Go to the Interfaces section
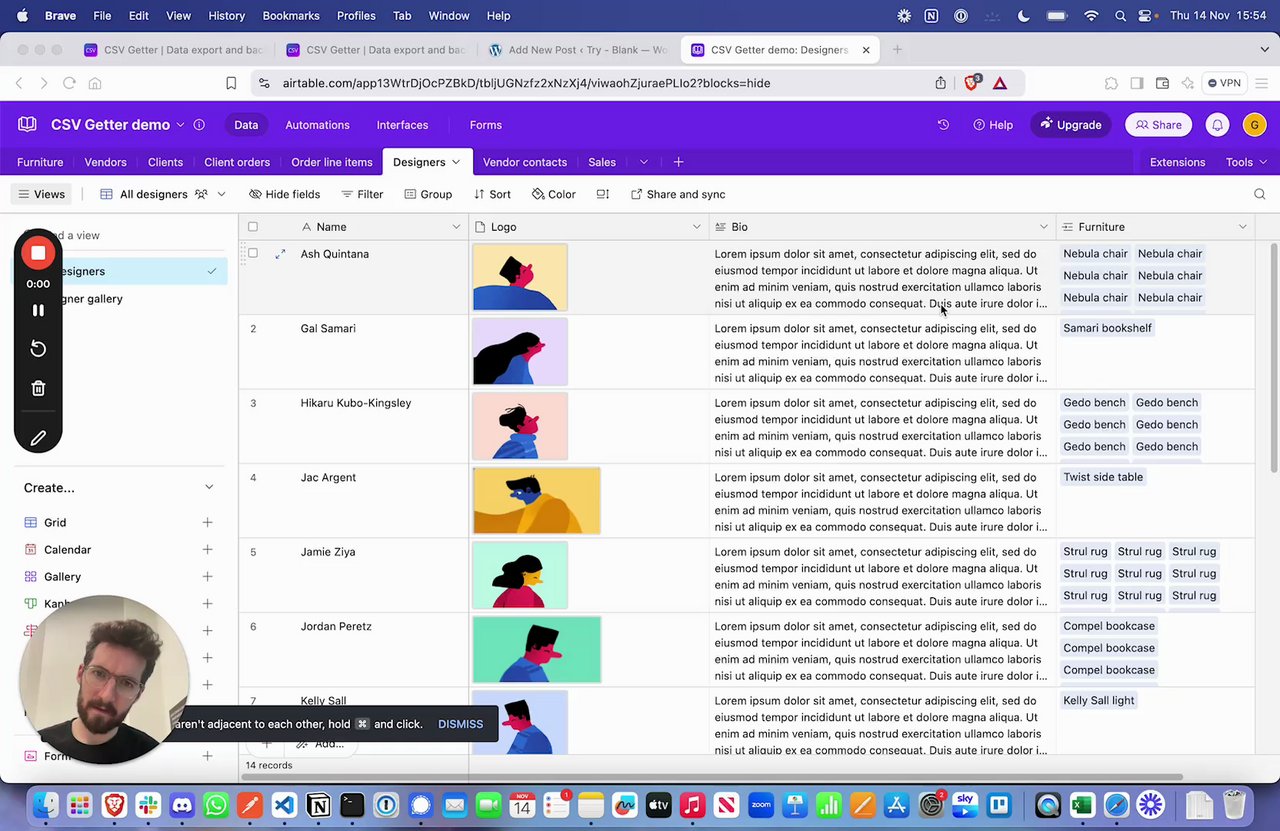 402,125
